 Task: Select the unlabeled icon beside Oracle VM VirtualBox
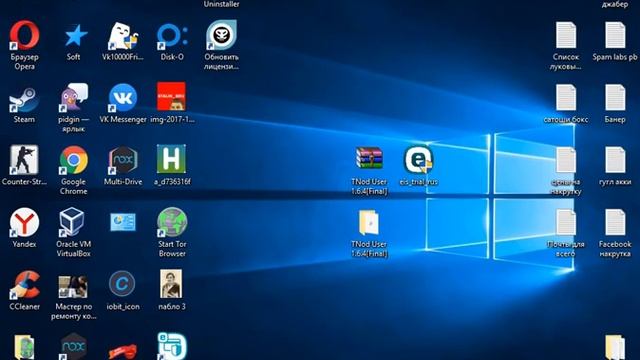coord(123,222)
